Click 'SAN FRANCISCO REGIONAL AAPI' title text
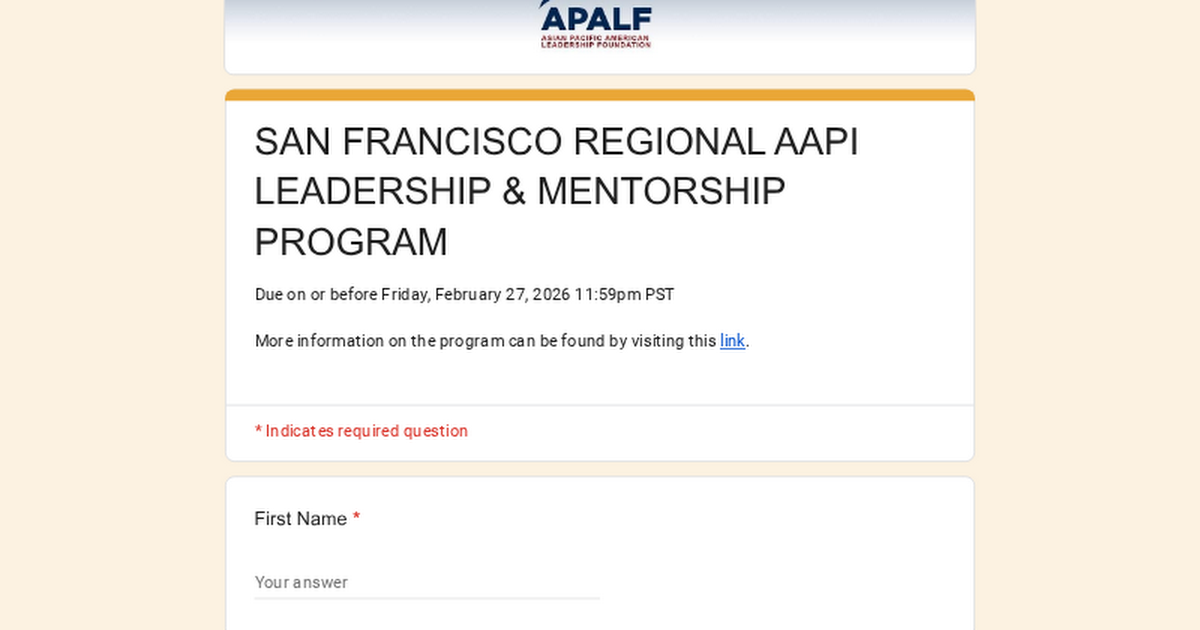The image size is (1200, 630). click(x=556, y=141)
